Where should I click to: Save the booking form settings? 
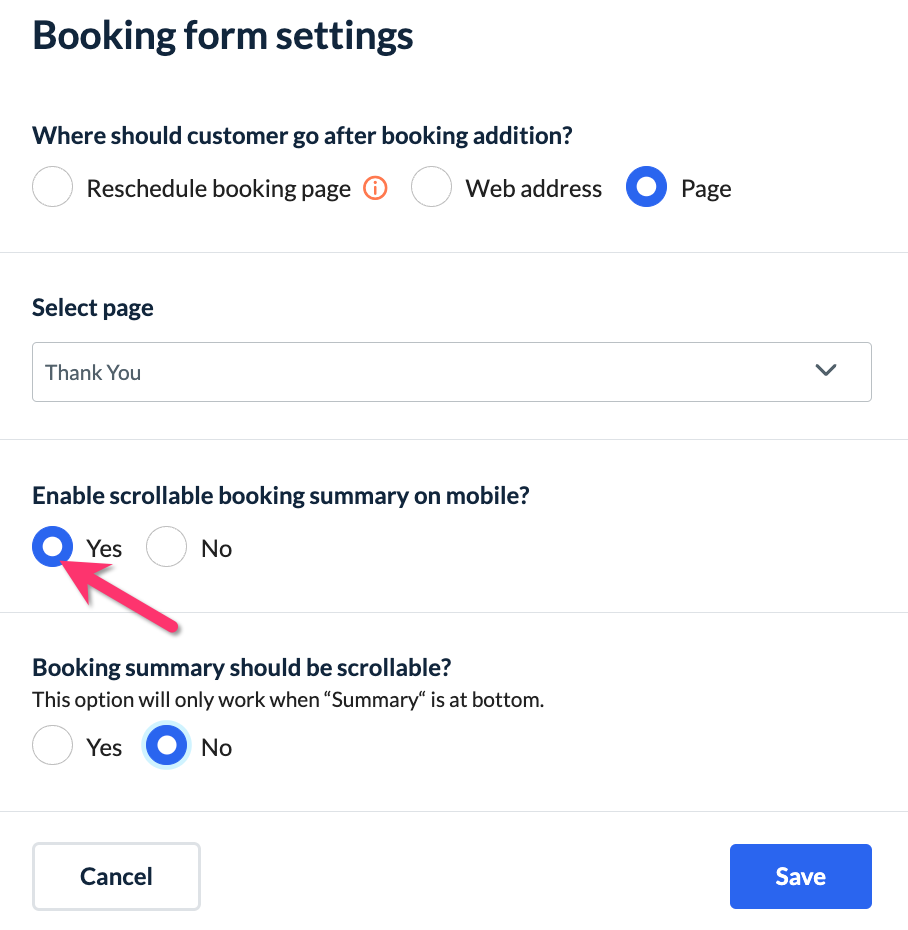pyautogui.click(x=800, y=877)
